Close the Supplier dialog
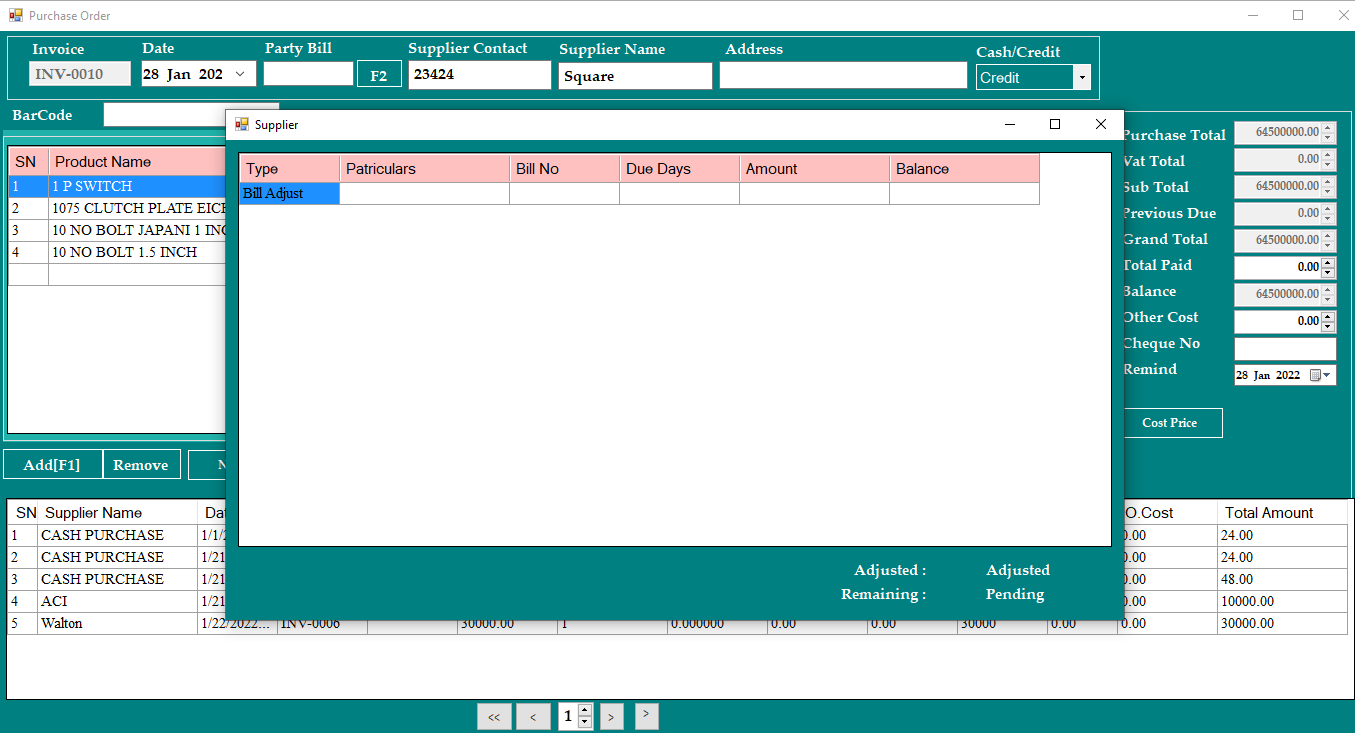Viewport: 1355px width, 733px height. pyautogui.click(x=1100, y=125)
